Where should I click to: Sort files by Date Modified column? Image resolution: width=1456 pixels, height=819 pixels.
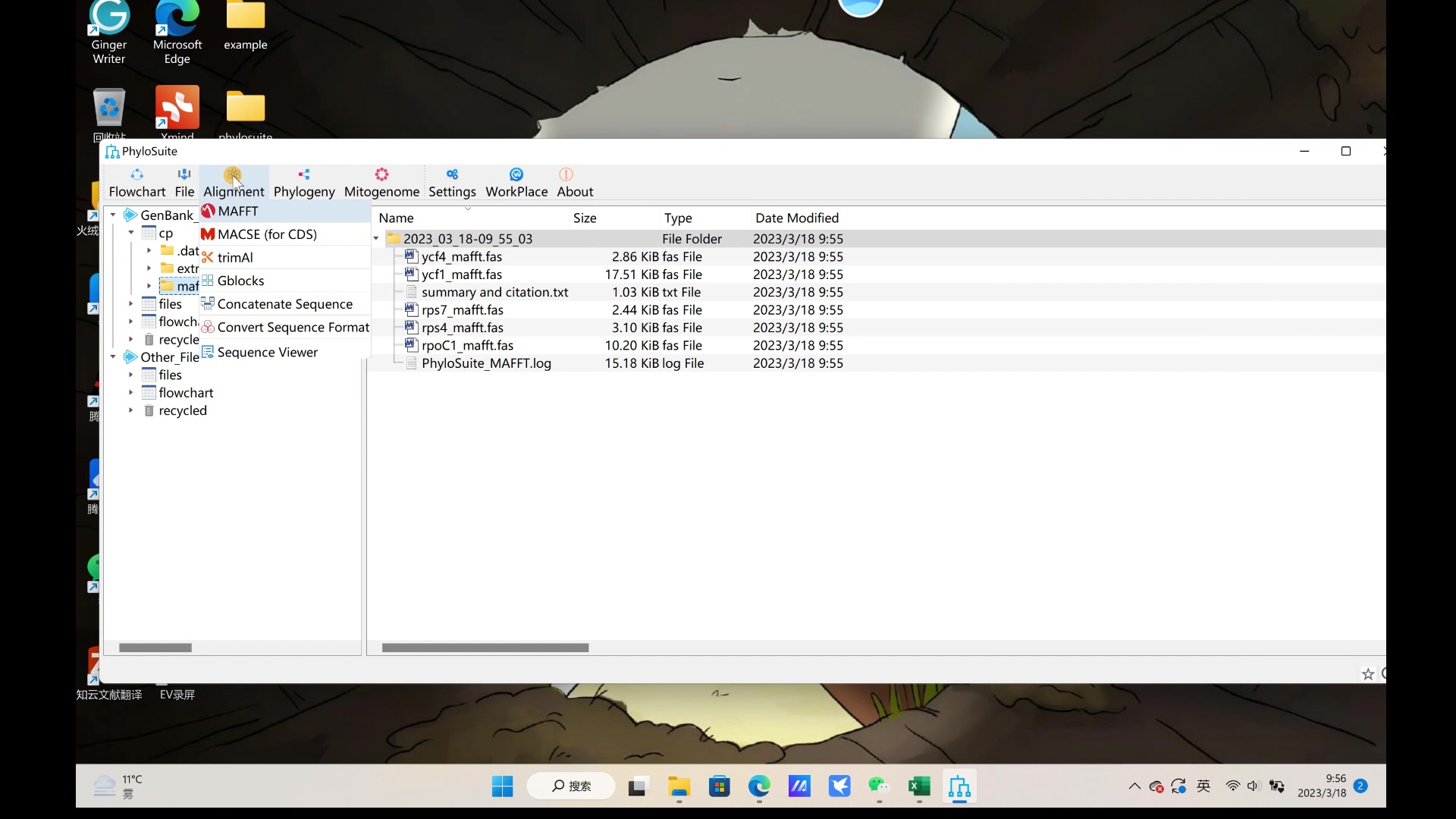point(796,218)
